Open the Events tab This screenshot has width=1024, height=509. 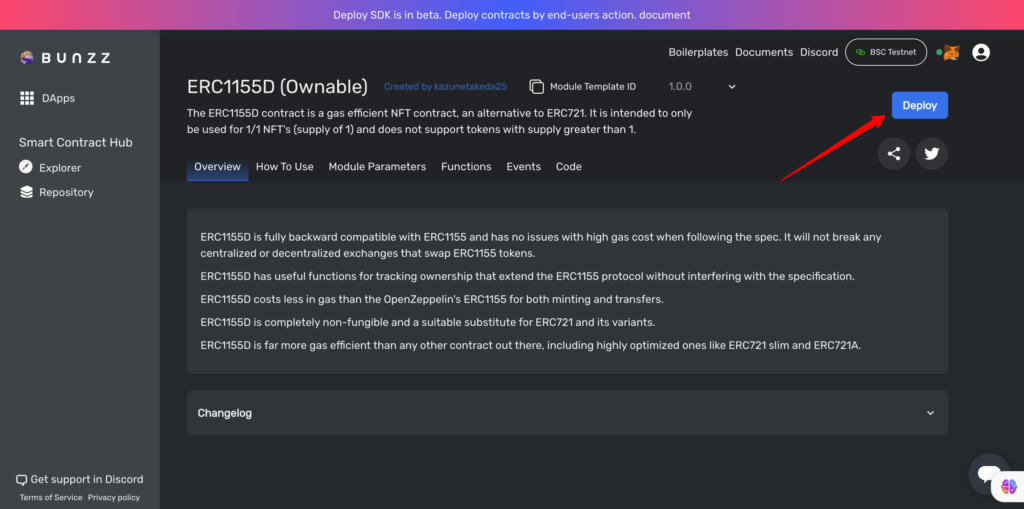coord(524,167)
